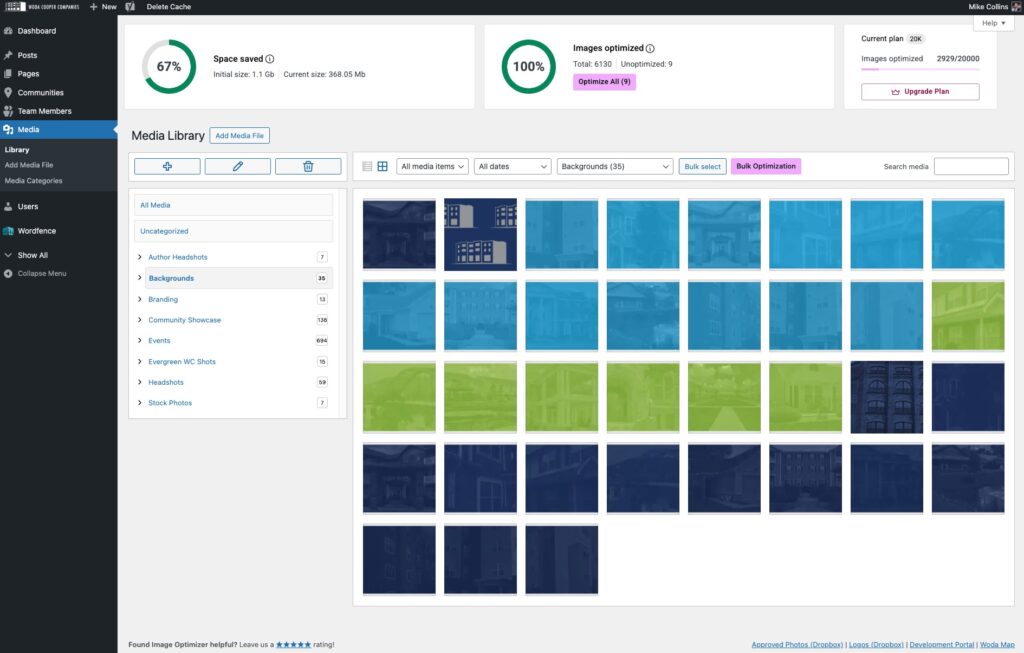Image resolution: width=1024 pixels, height=653 pixels.
Task: Switch to list view icon
Action: (x=367, y=167)
